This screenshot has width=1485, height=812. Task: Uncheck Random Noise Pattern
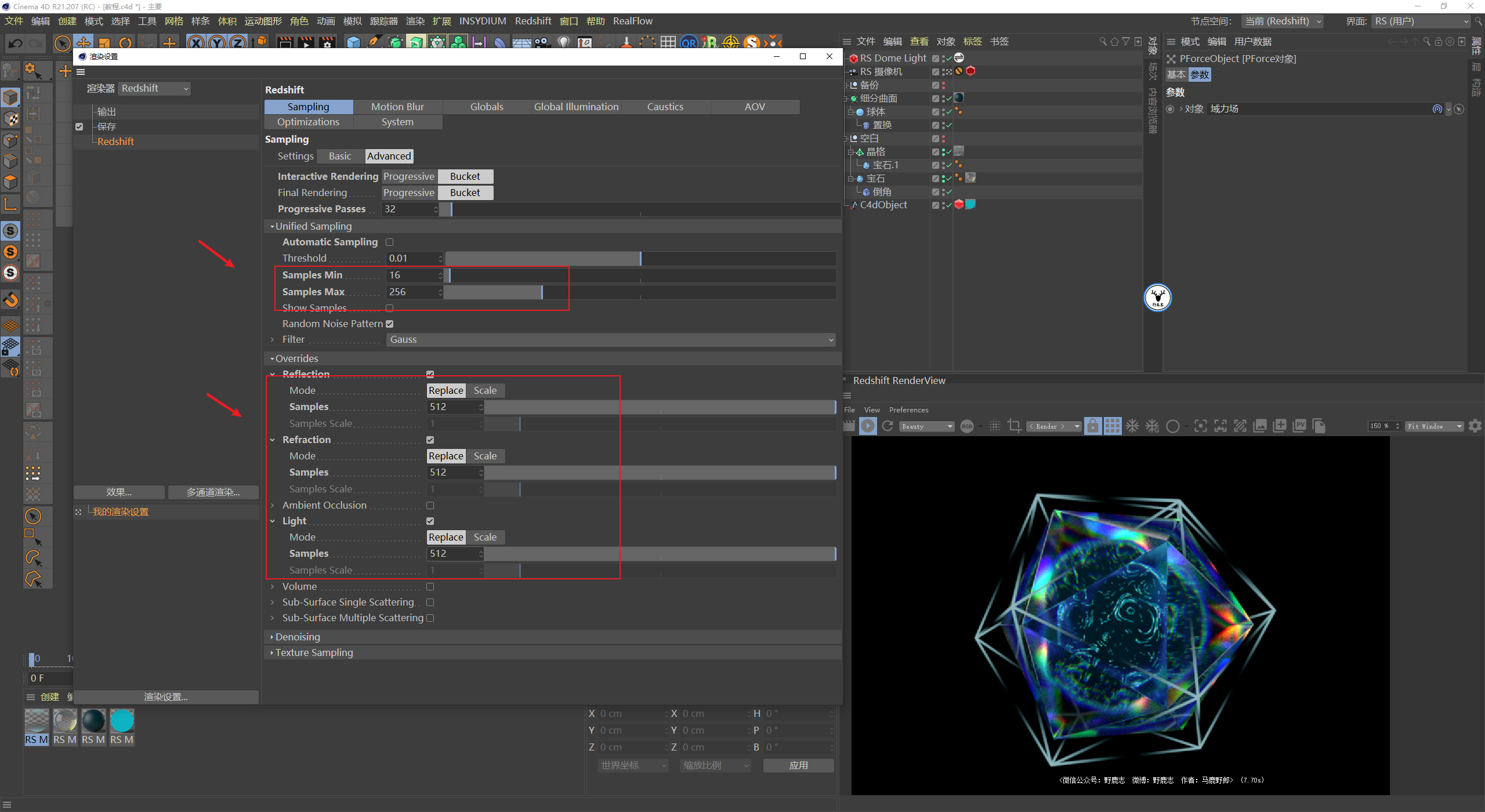pyautogui.click(x=390, y=324)
